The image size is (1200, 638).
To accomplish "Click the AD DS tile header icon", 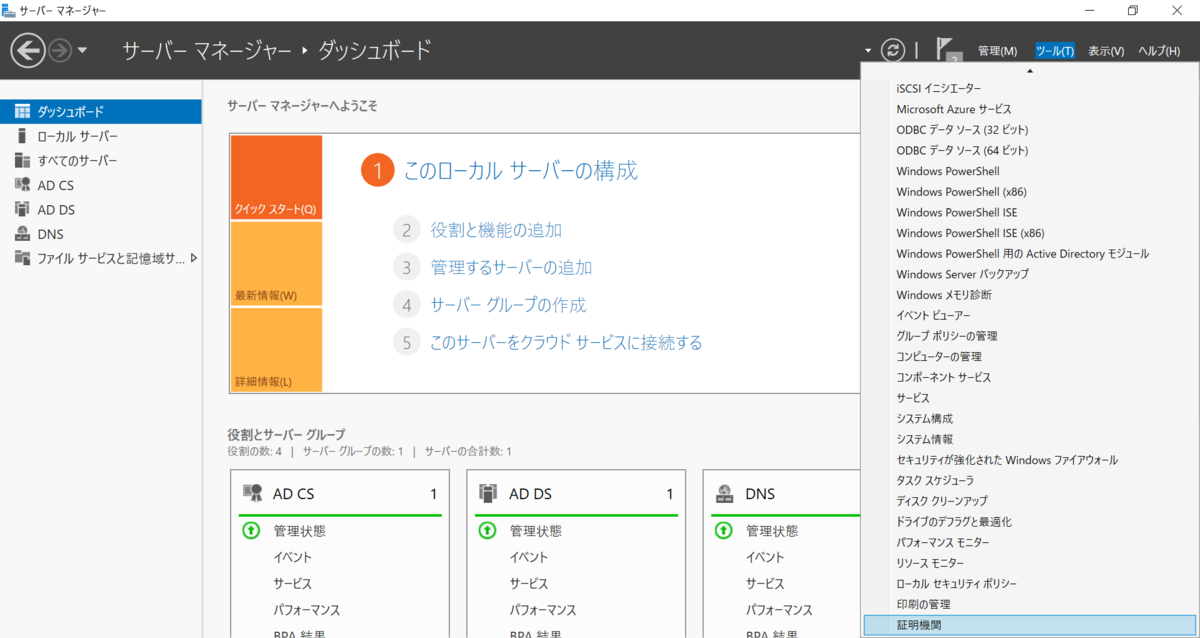I will point(489,493).
